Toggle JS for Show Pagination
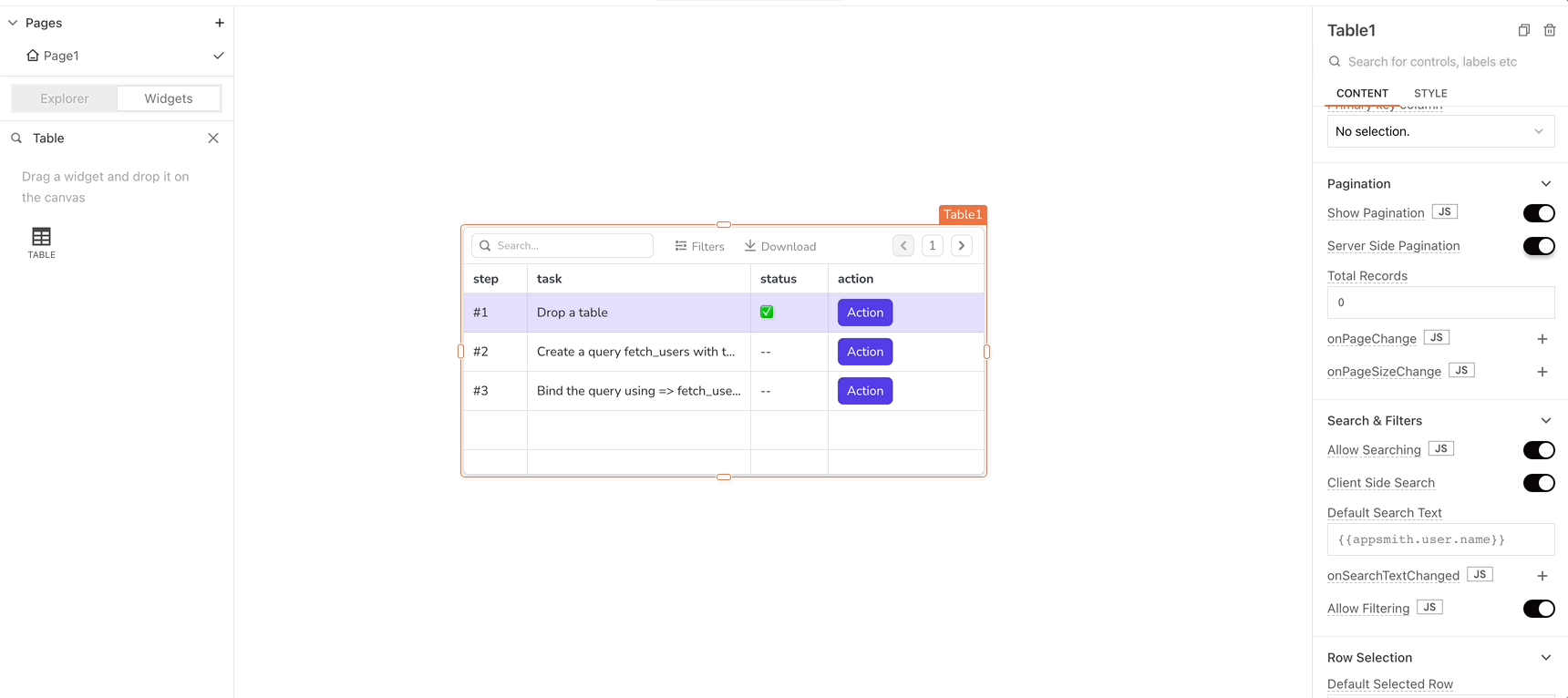Screen dimensions: 1568x698 (1445, 211)
